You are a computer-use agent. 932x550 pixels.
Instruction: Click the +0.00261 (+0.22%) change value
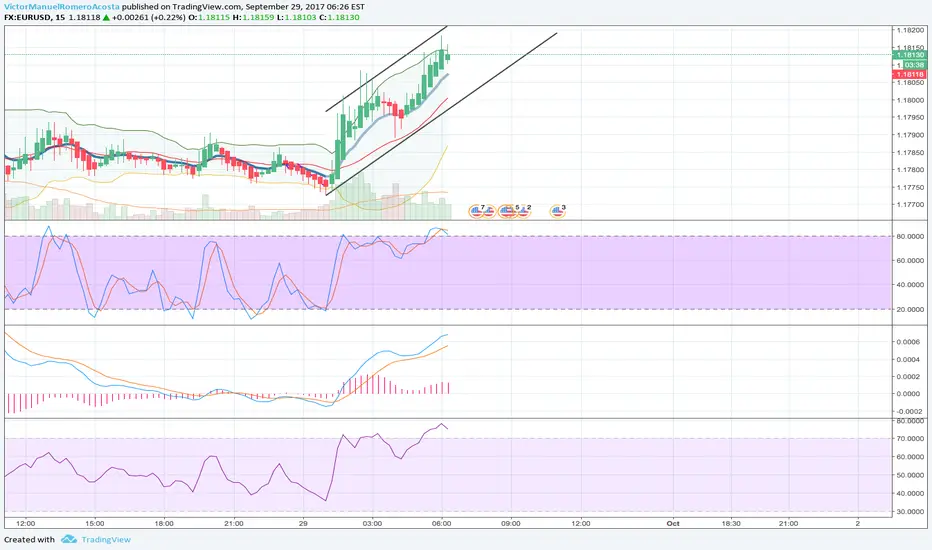(148, 18)
